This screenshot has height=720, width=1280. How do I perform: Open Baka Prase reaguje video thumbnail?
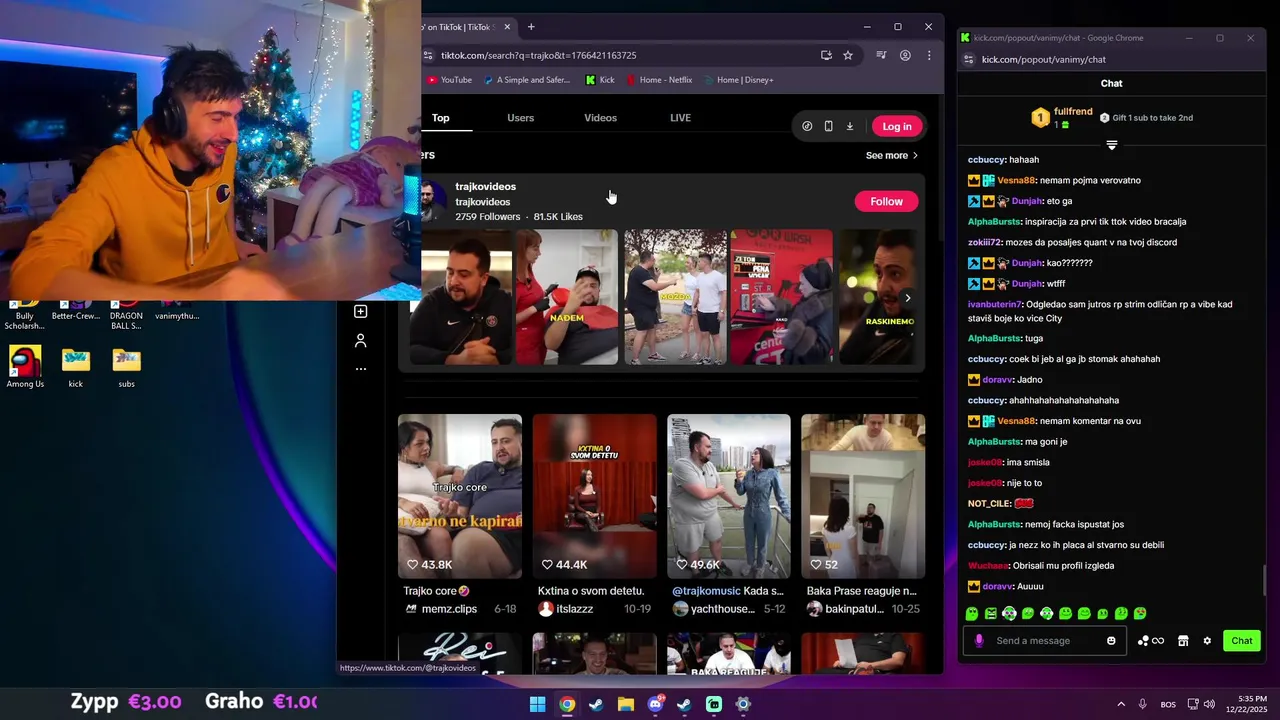point(863,496)
